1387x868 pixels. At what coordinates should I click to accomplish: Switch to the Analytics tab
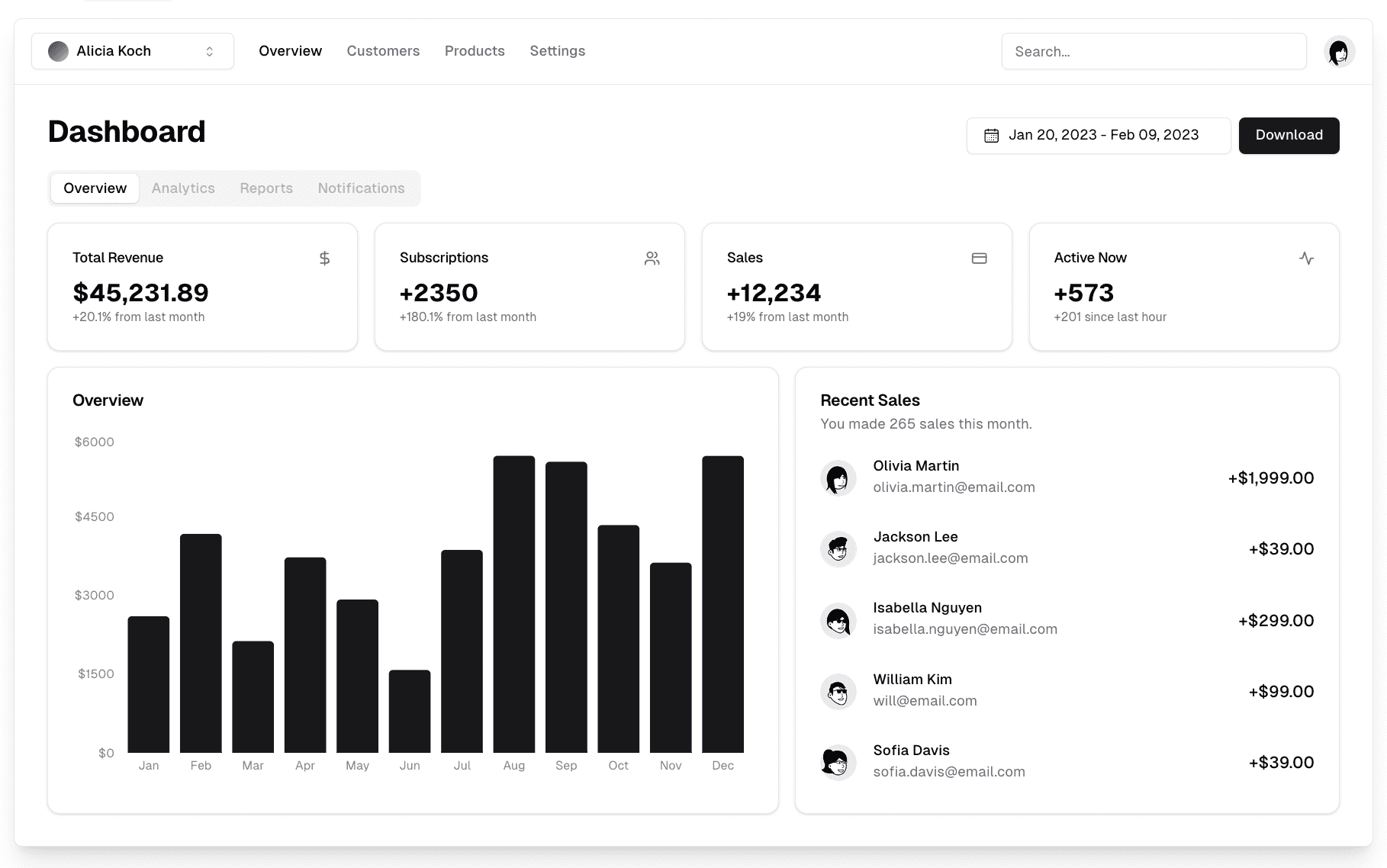coord(183,188)
